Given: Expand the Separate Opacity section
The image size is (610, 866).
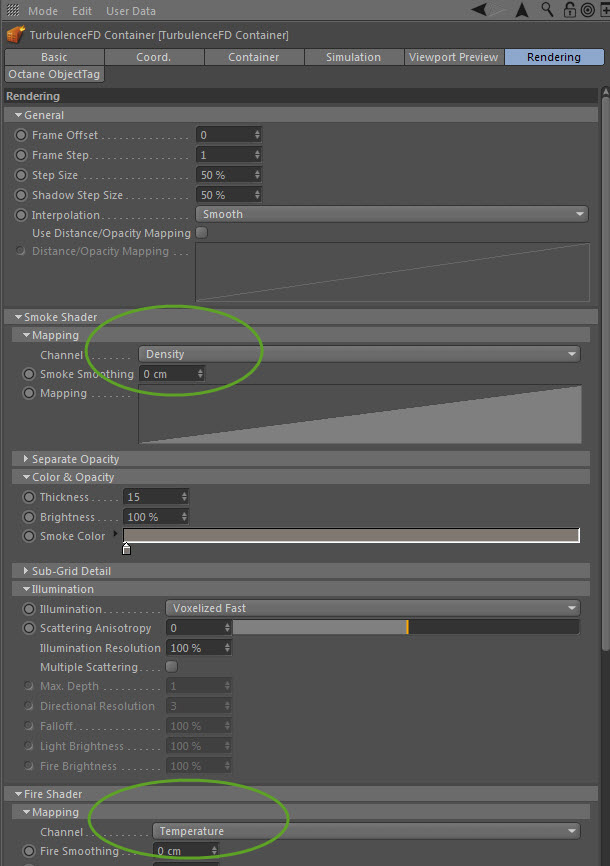Looking at the screenshot, I should pyautogui.click(x=26, y=459).
